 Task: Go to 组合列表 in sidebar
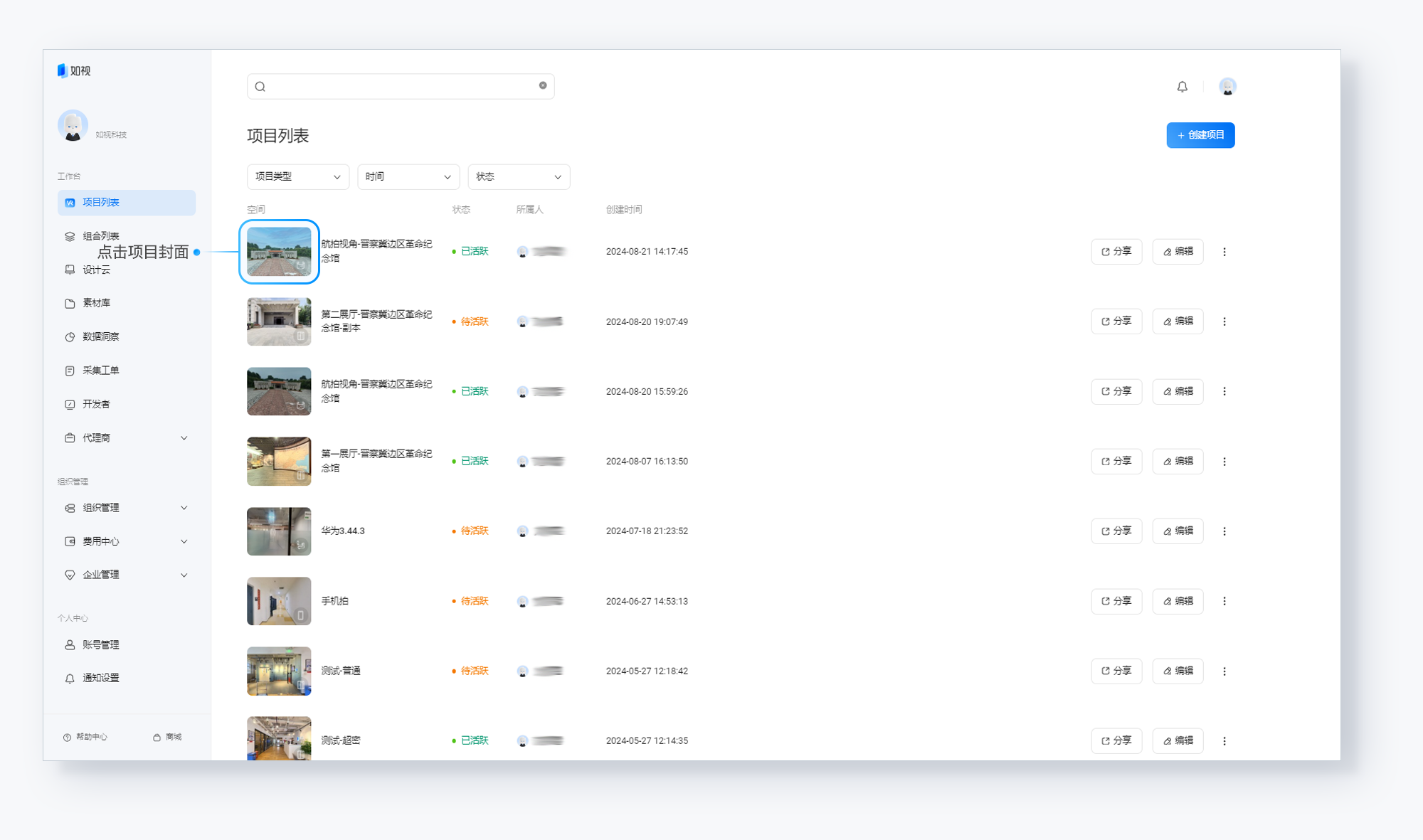[x=127, y=236]
